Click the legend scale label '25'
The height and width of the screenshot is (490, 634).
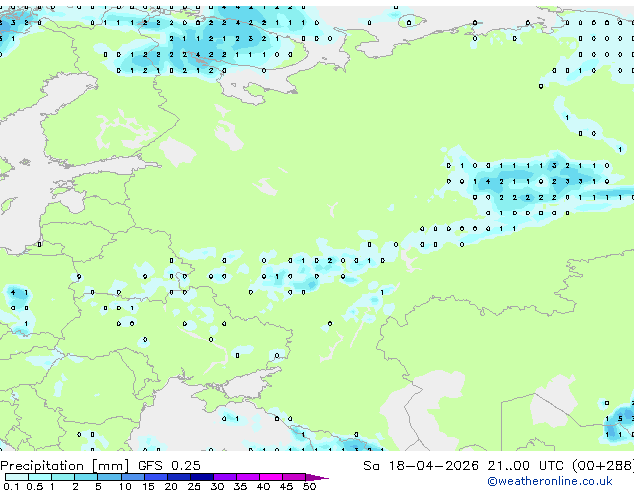point(194,486)
